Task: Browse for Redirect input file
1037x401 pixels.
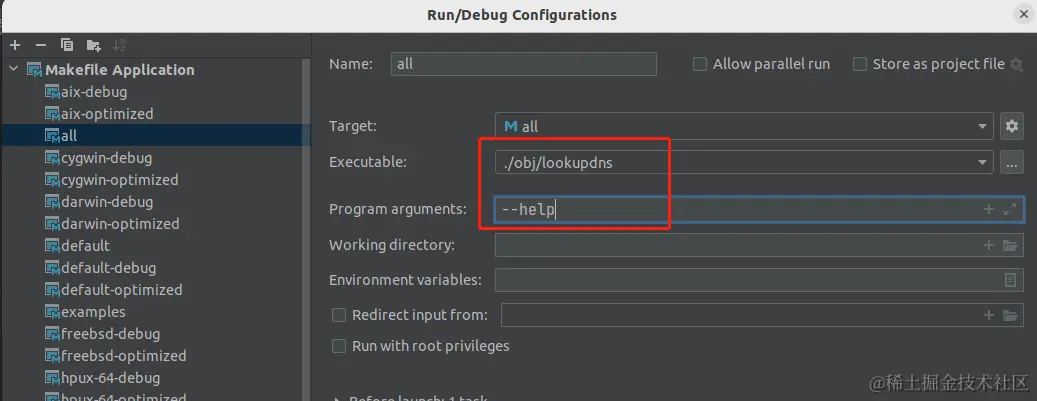Action: pyautogui.click(x=1010, y=315)
